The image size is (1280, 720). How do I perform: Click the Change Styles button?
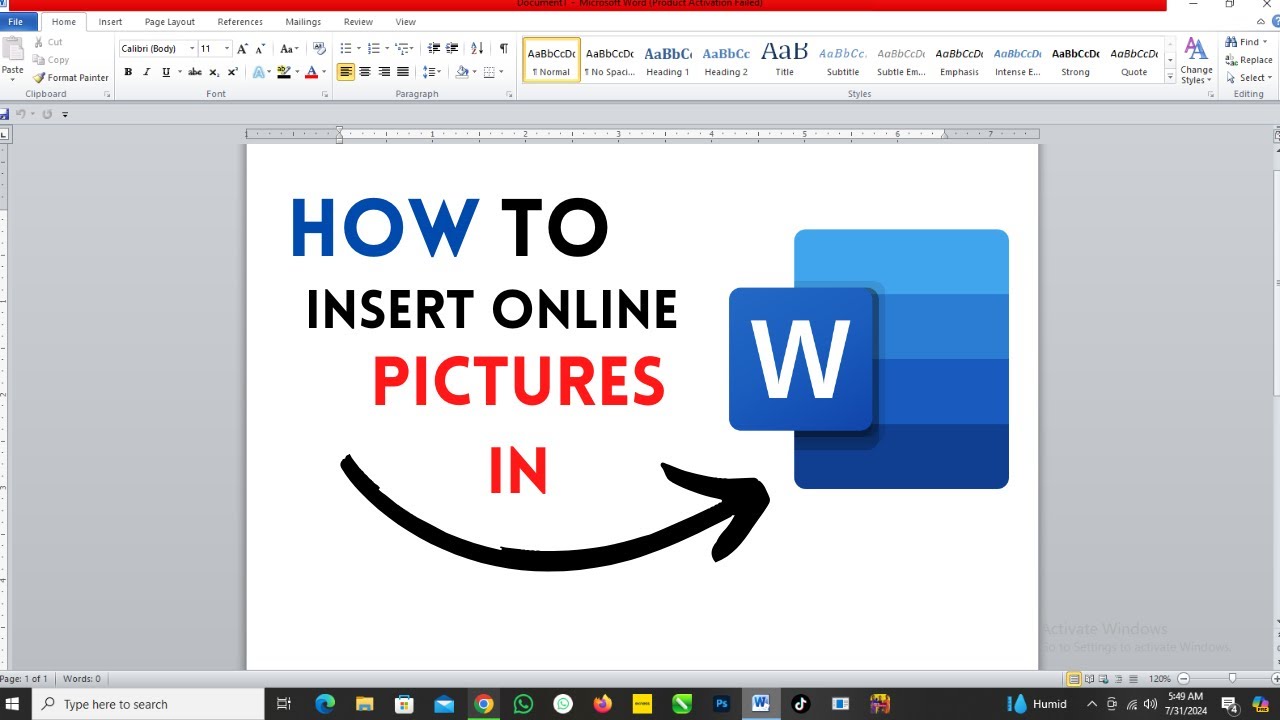point(1196,62)
